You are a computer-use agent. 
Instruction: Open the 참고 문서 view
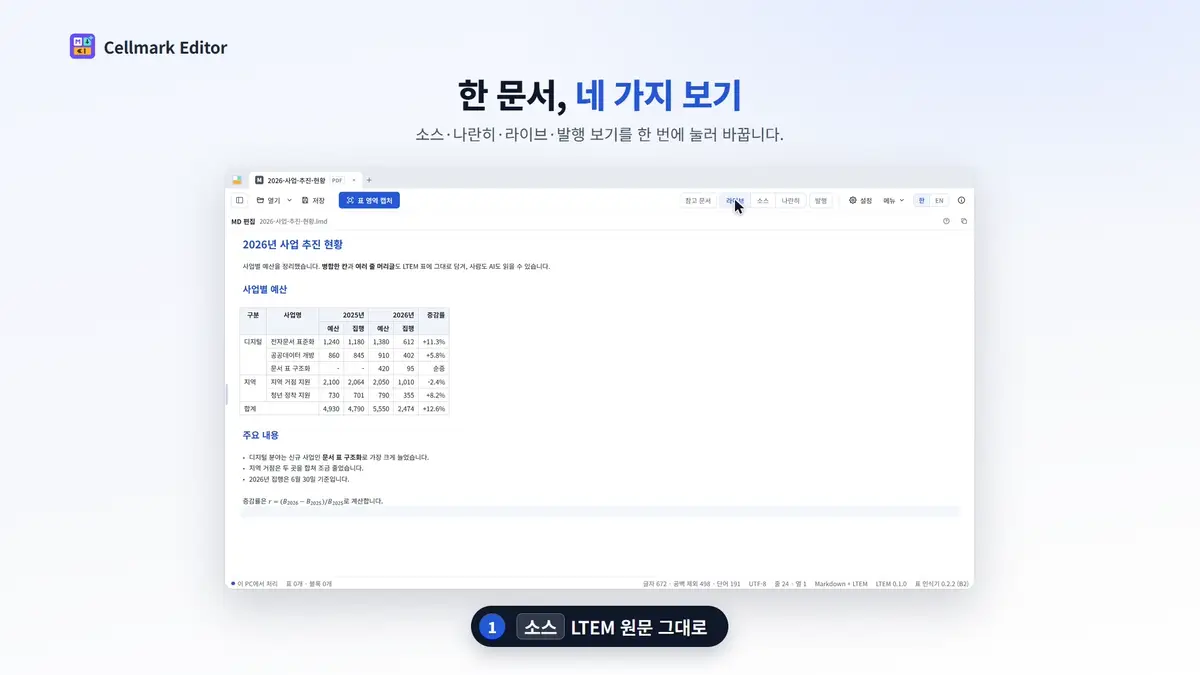(698, 200)
